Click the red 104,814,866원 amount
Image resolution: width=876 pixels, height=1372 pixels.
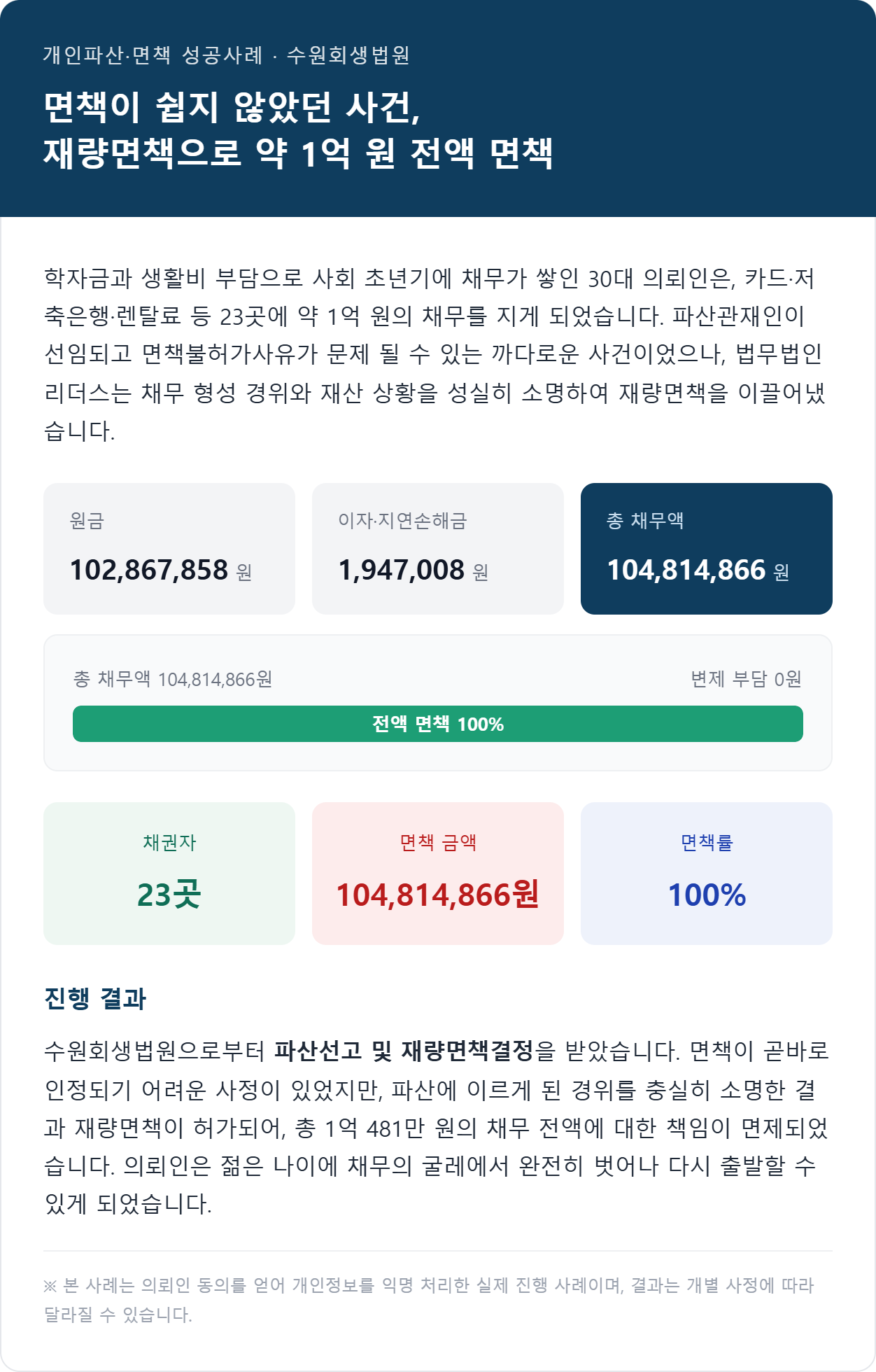[438, 895]
